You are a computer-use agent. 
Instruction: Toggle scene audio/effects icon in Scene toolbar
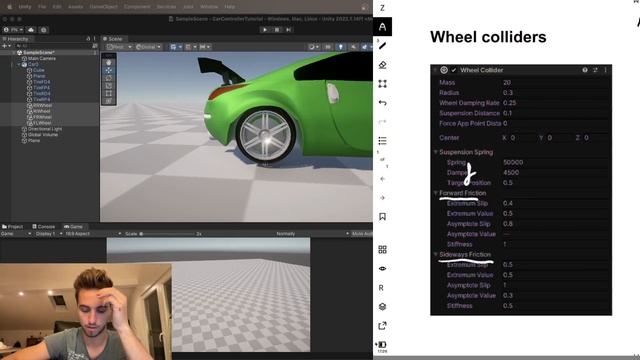click(353, 47)
